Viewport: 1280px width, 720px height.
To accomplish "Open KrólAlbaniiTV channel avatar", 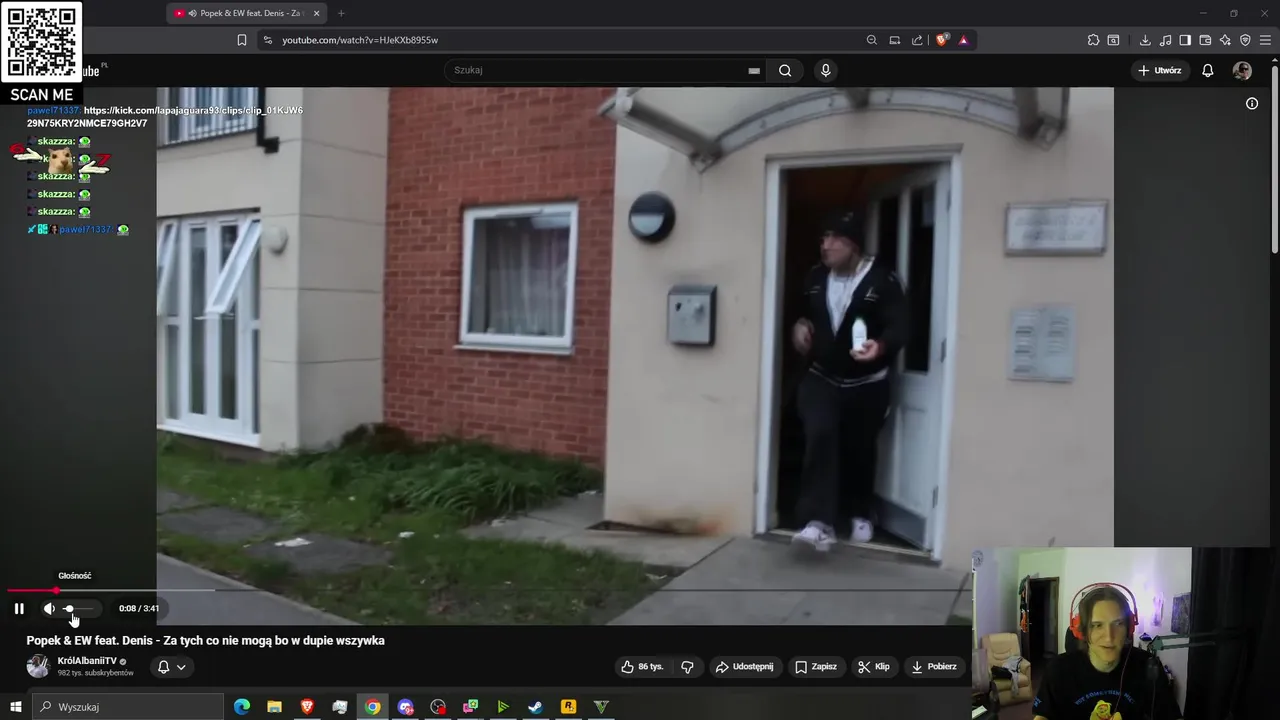I will tap(38, 667).
